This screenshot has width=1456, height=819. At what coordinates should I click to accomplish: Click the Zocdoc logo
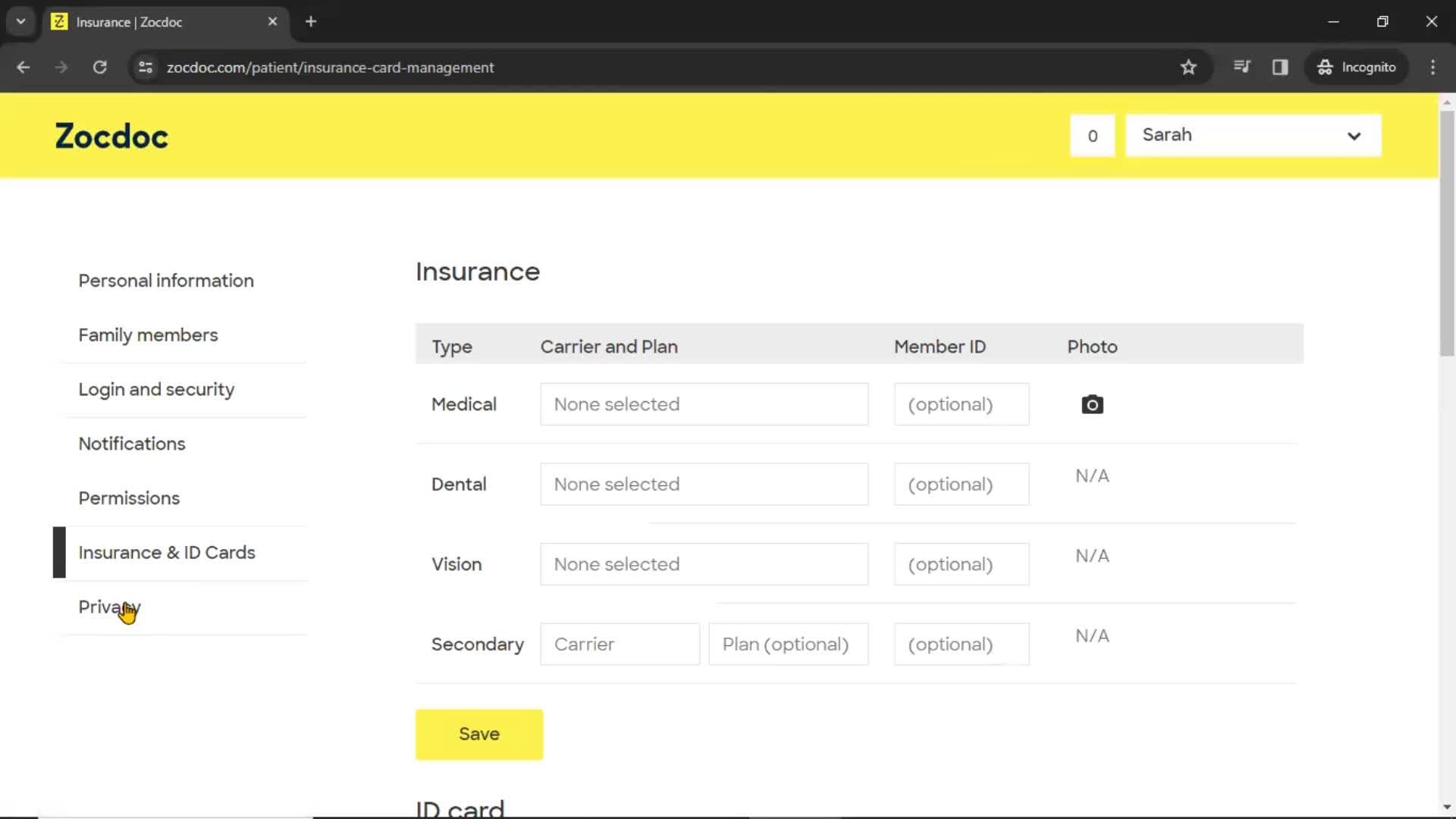[111, 136]
